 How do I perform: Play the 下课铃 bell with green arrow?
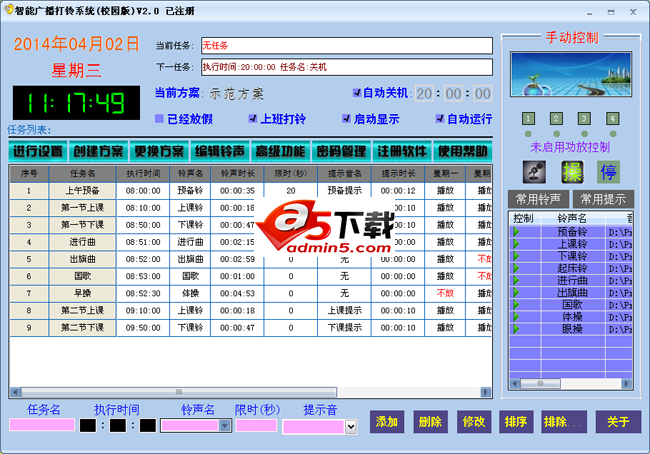tap(517, 256)
